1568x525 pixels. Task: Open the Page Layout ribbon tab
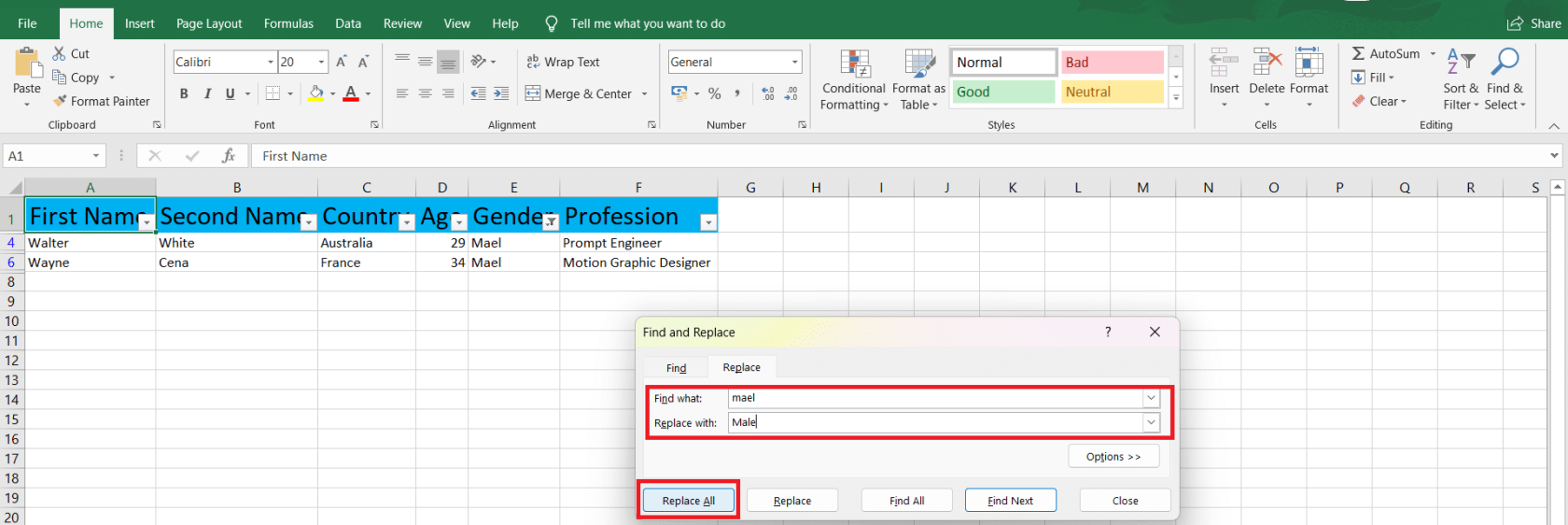point(209,23)
